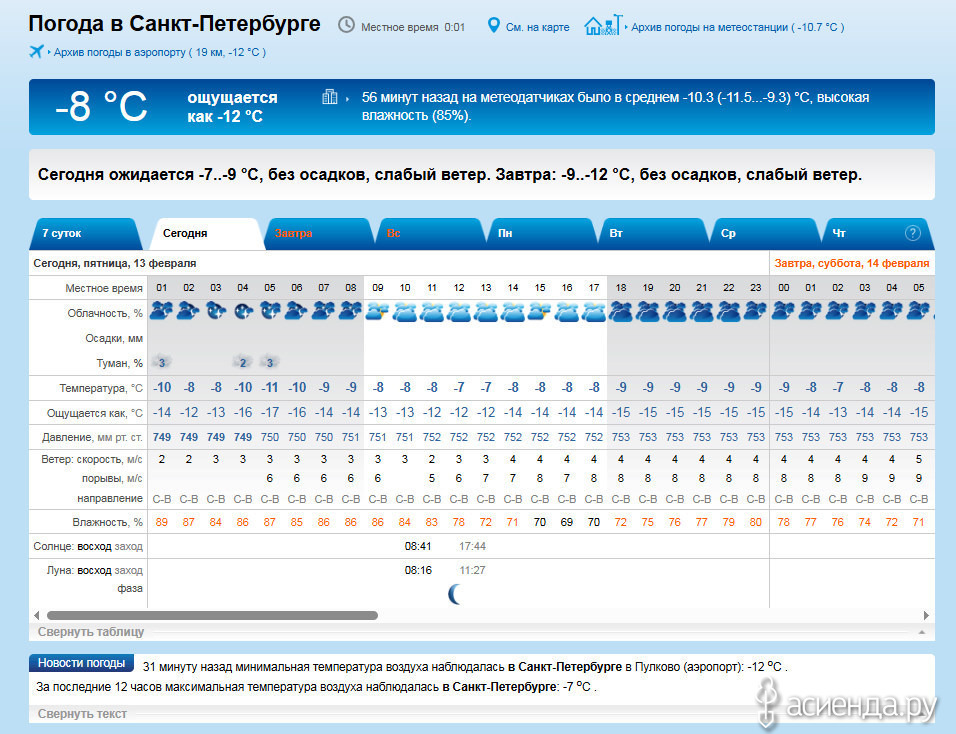
Task: Click the clock icon beside Местное время
Action: [x=346, y=25]
